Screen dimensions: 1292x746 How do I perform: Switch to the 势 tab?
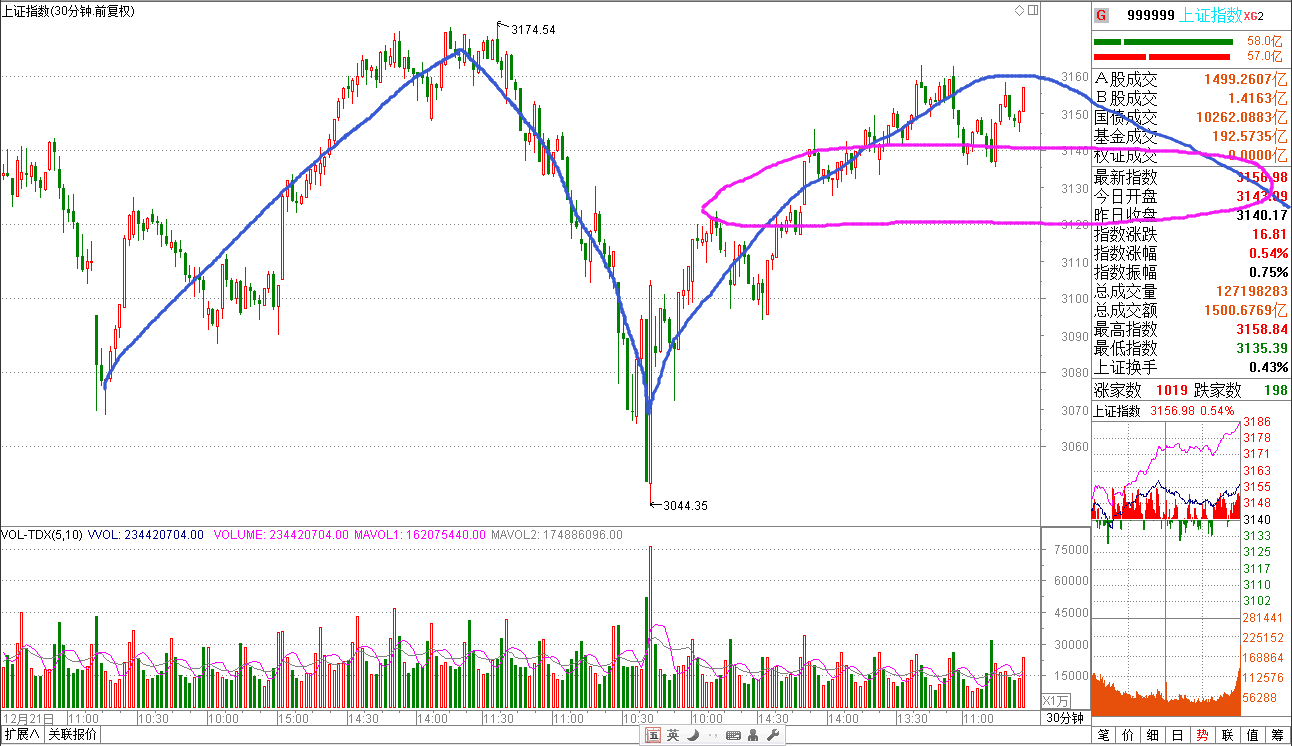coord(1202,735)
